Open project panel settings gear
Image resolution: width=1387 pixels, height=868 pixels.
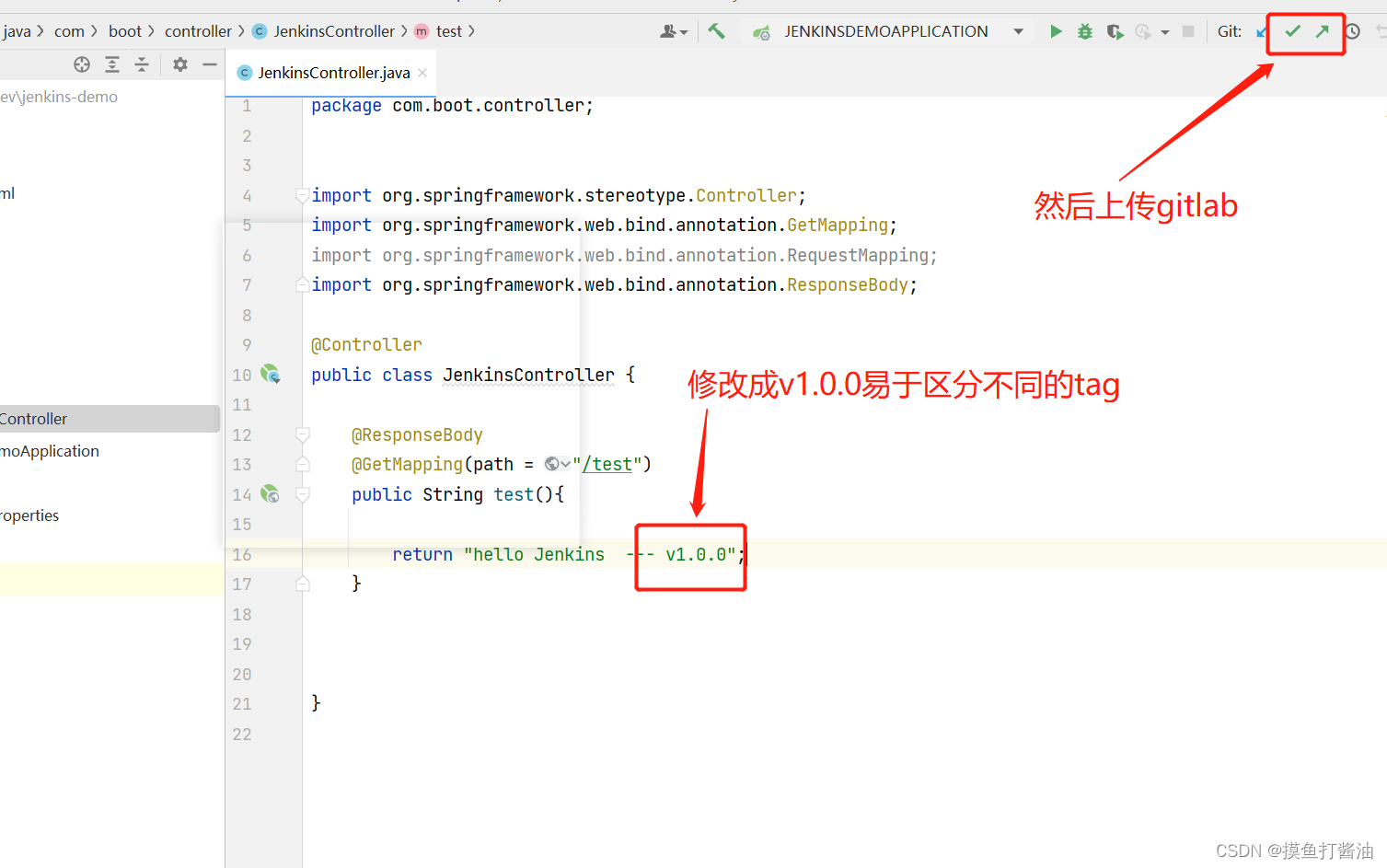coord(180,64)
